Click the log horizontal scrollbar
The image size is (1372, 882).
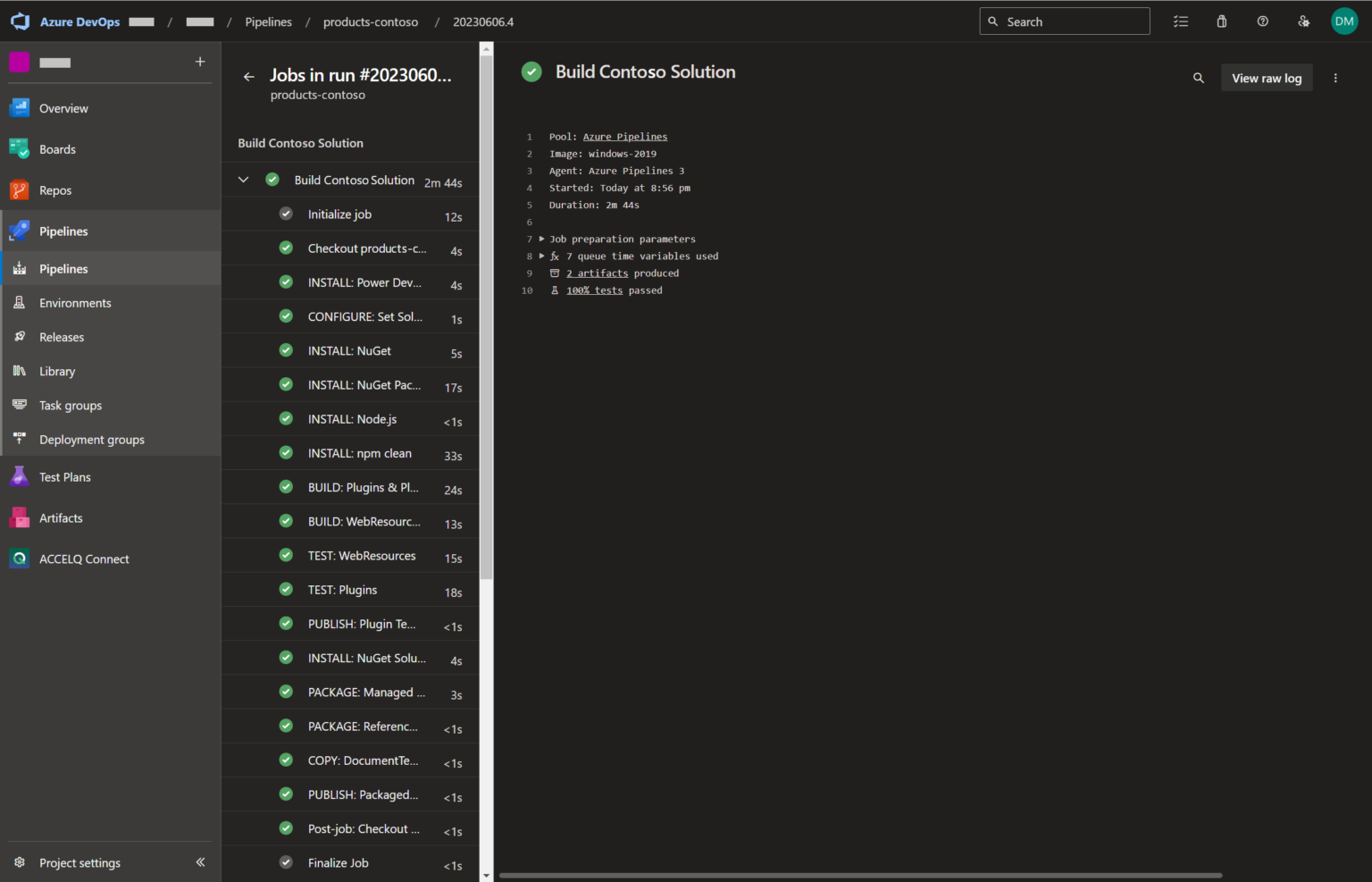point(860,876)
